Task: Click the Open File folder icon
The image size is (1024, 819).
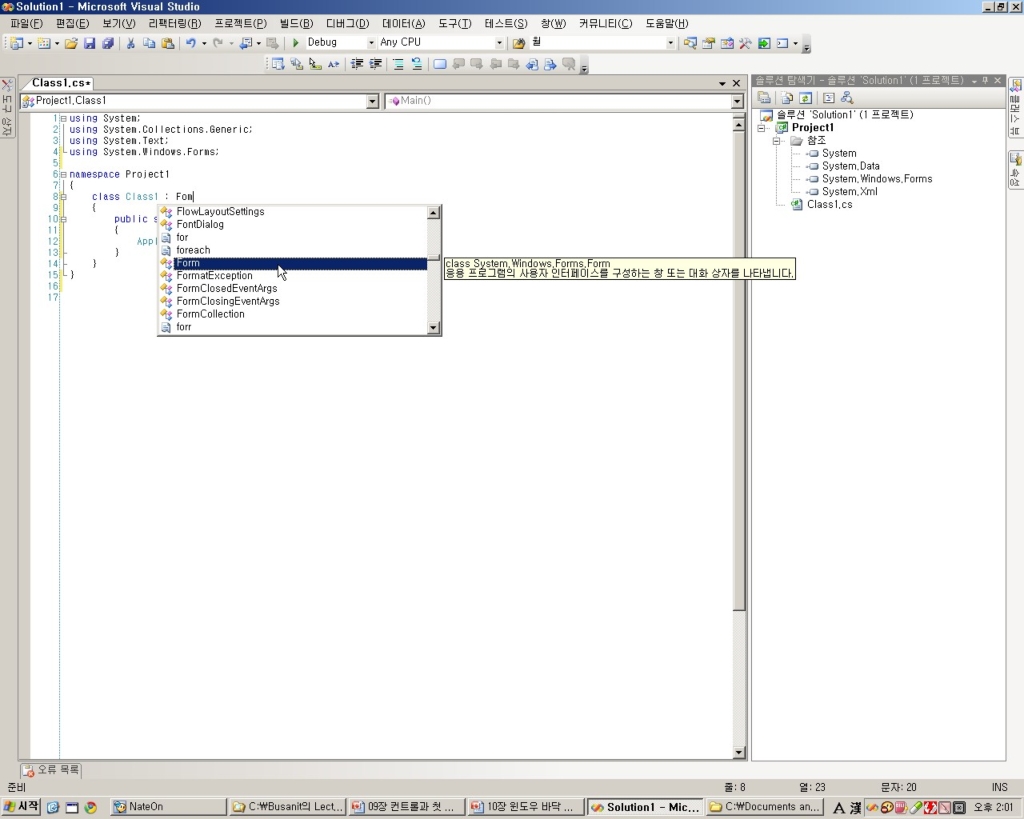Action: [x=71, y=43]
